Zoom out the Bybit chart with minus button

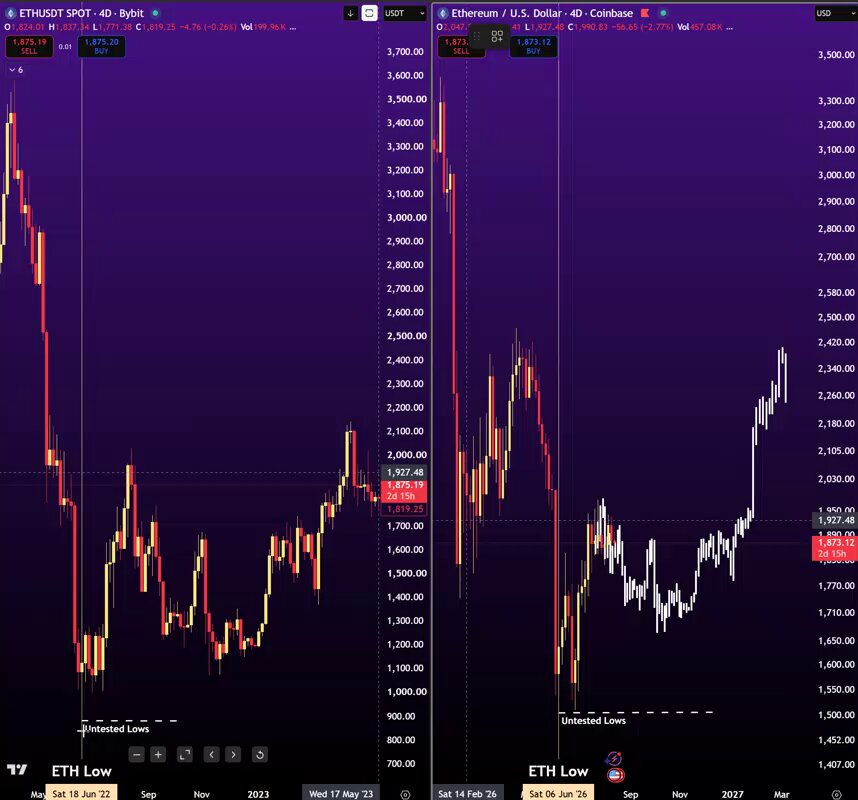137,755
